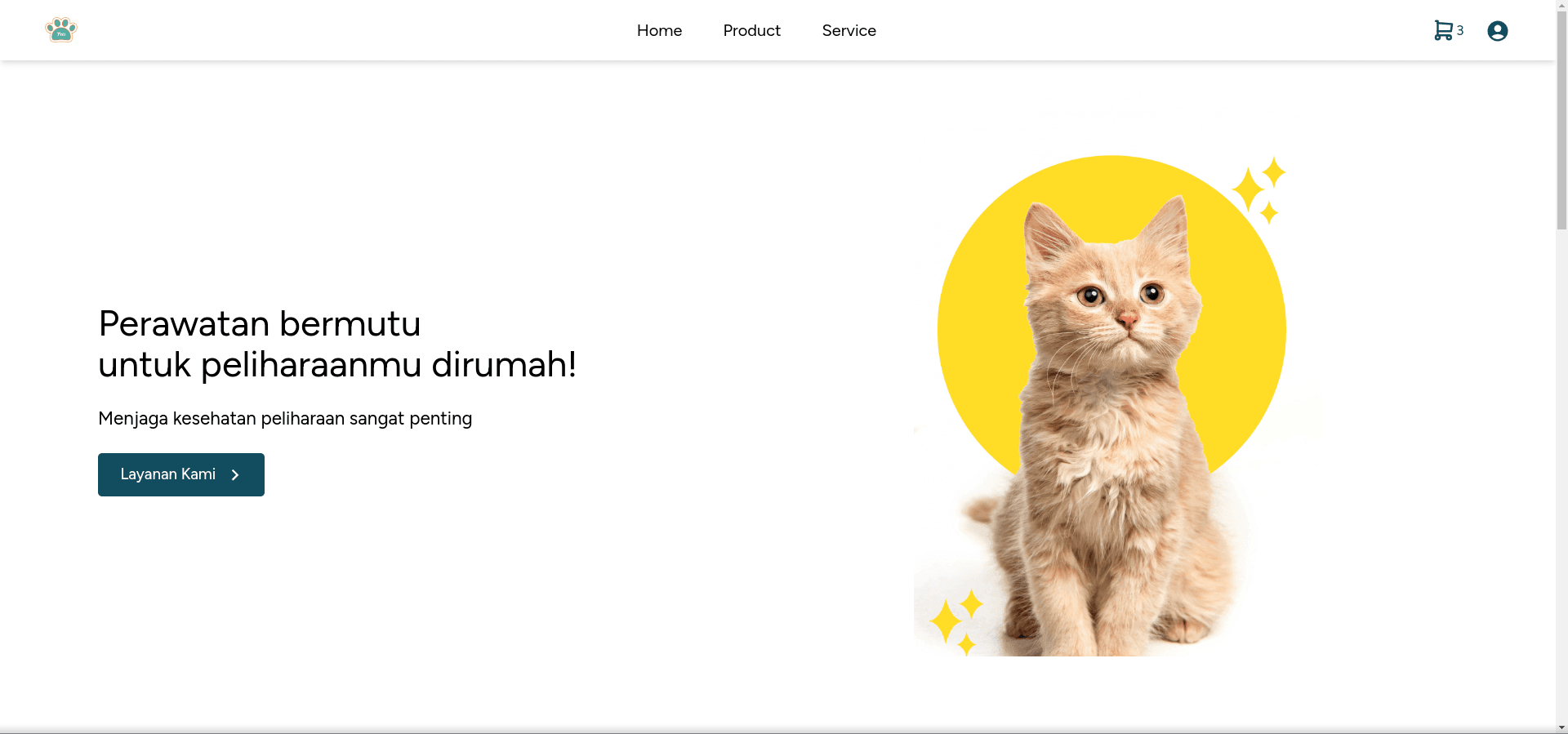Viewport: 1568px width, 734px height.
Task: Navigate to the Service menu item
Action: pyautogui.click(x=849, y=31)
